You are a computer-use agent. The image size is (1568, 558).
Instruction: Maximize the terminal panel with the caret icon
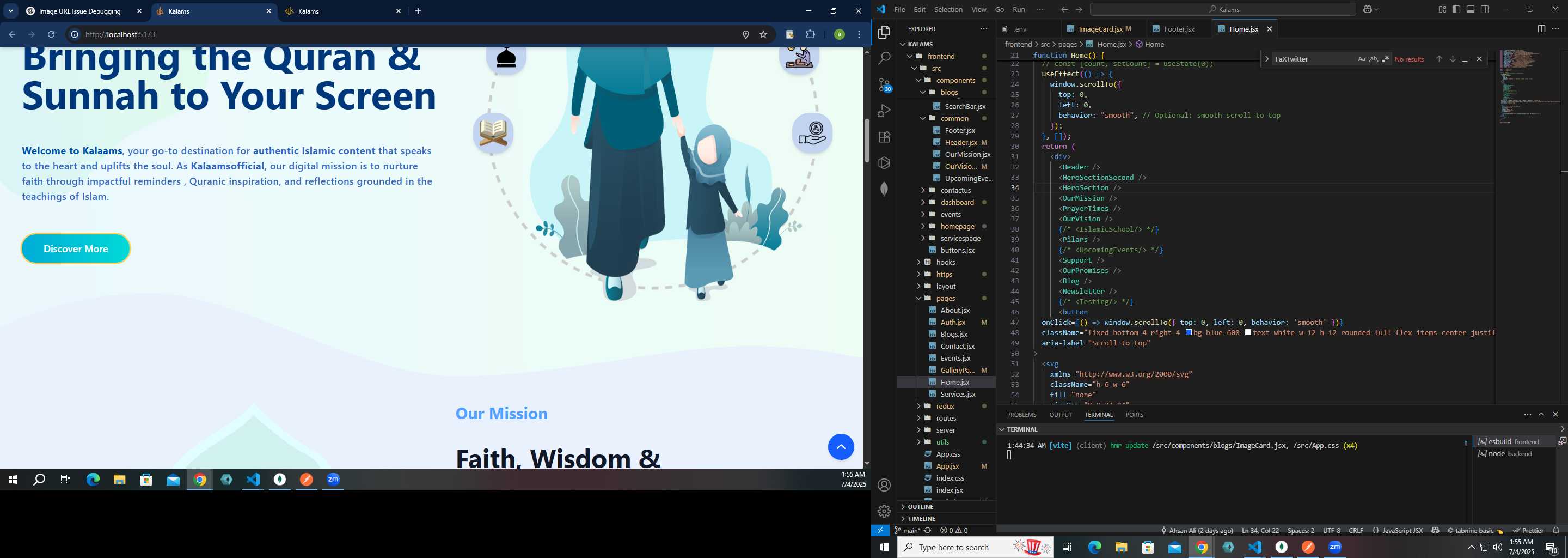[x=1541, y=414]
